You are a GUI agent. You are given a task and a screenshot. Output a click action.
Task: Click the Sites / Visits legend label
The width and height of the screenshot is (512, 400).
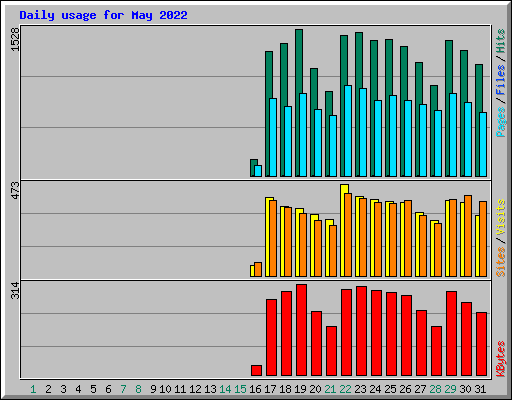[501, 238]
